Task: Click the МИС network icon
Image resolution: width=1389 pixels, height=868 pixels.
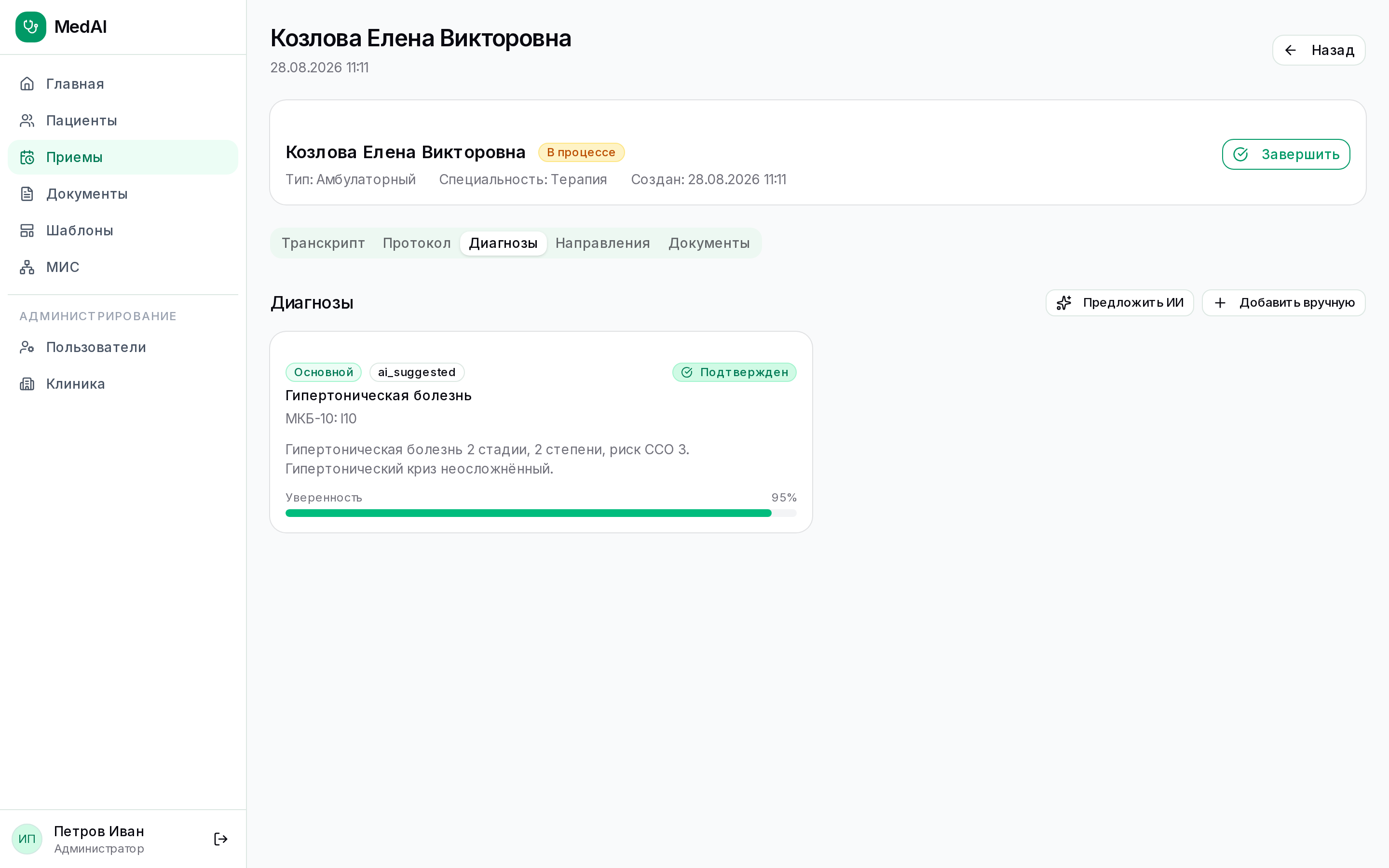Action: pos(27,267)
